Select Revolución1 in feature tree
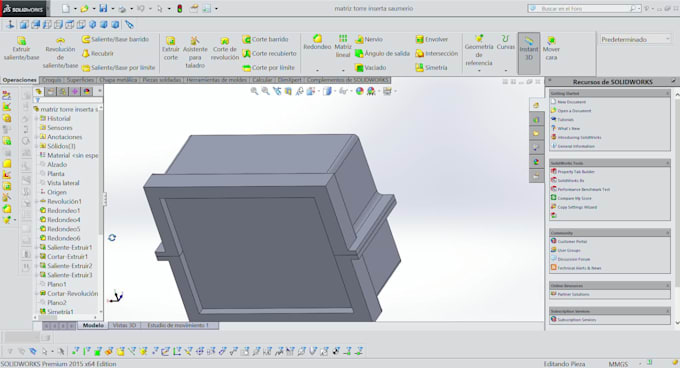Screen dimensions: 680x368 tap(64, 202)
